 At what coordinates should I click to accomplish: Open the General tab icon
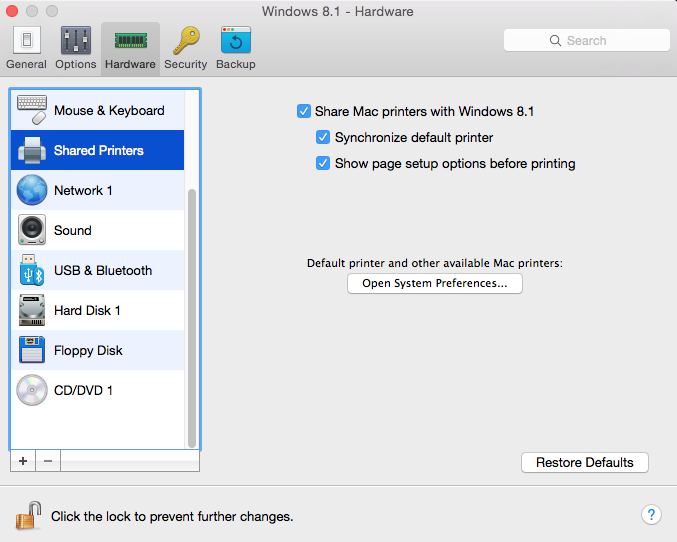click(x=27, y=40)
